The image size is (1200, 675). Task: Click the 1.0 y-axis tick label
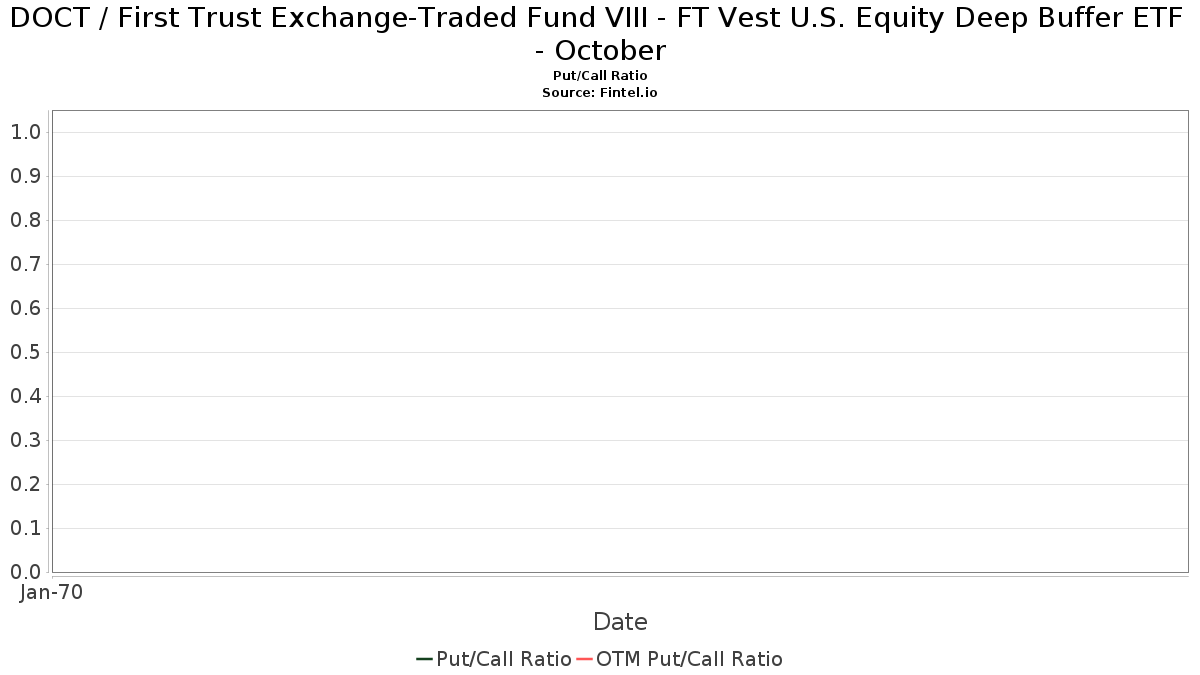(25, 132)
